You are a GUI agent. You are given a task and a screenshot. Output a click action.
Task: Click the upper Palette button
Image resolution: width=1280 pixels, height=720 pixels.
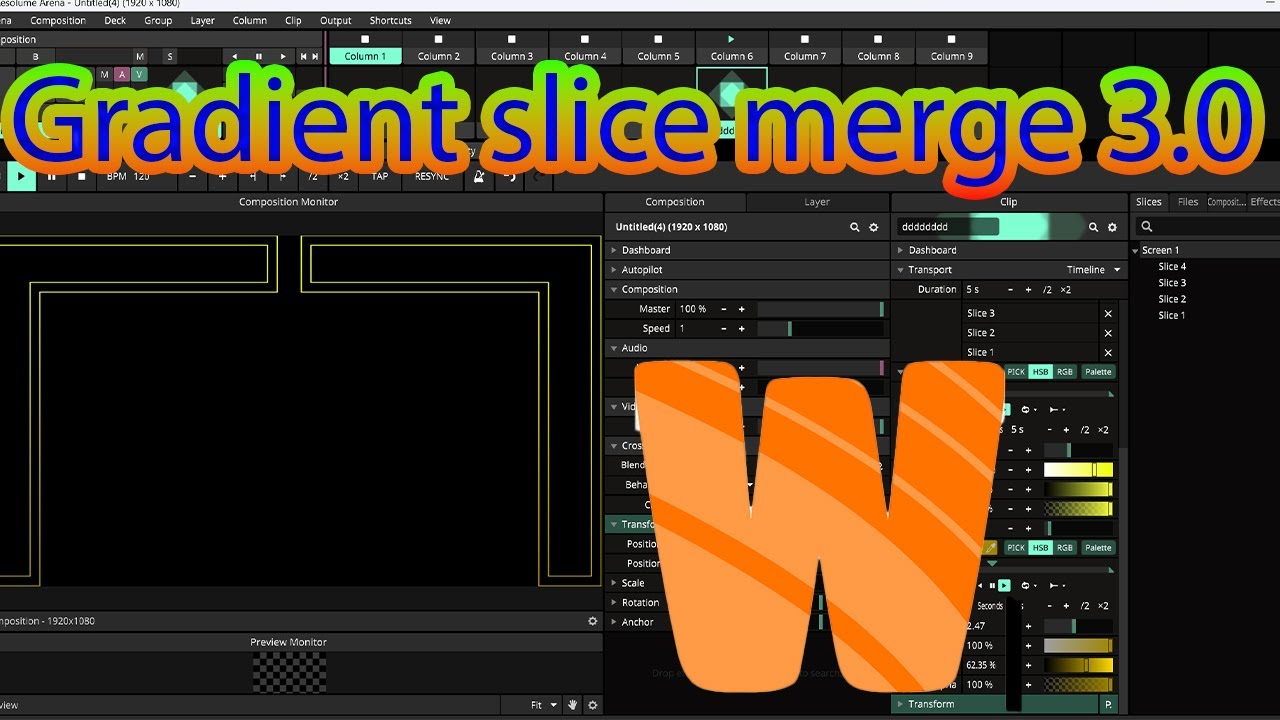point(1098,372)
